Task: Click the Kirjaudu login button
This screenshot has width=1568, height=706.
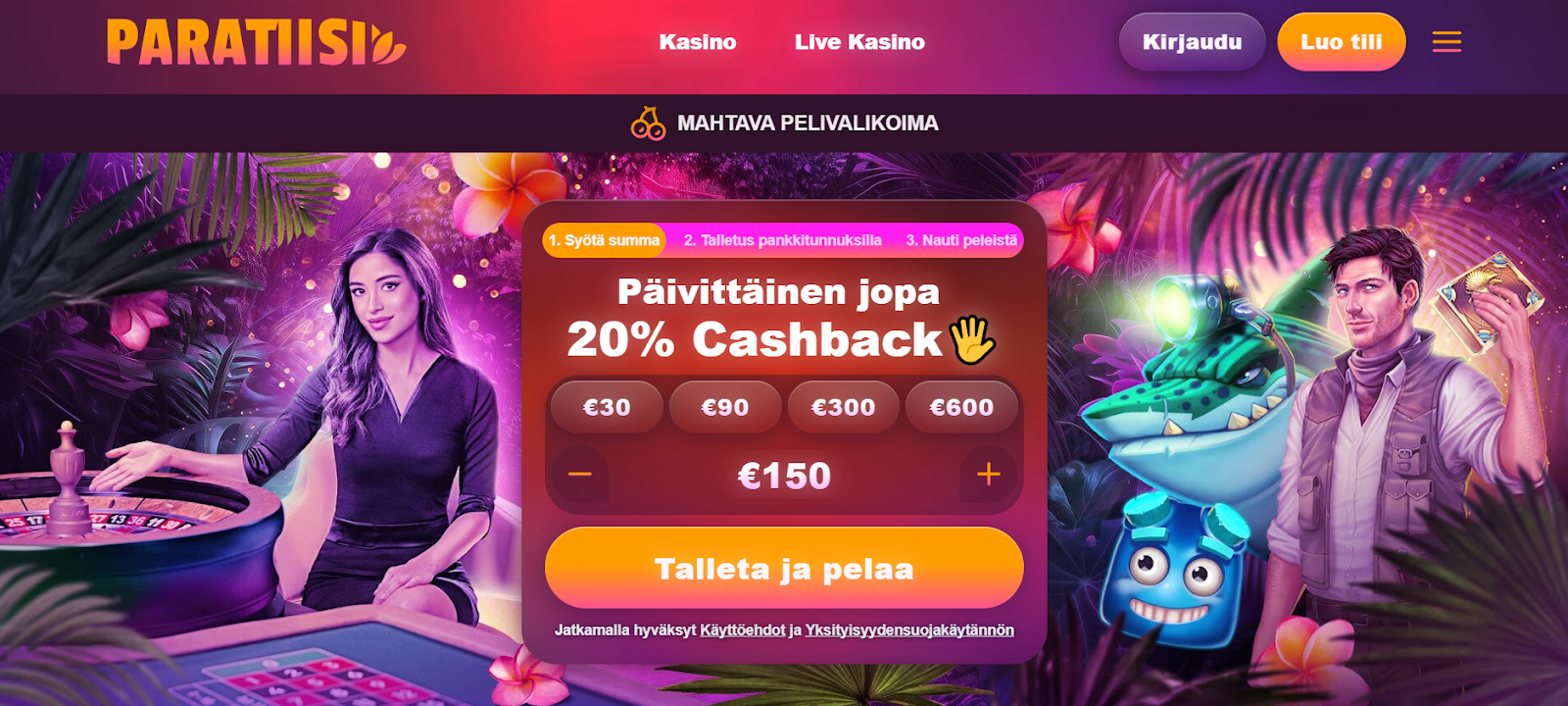Action: [x=1193, y=42]
